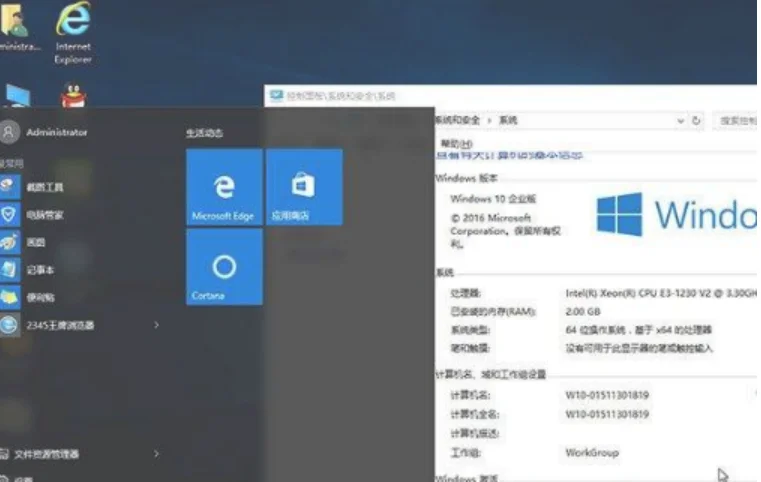Viewport: 761px width, 482px height.
Task: Click the refresh button beside address bar
Action: point(696,120)
